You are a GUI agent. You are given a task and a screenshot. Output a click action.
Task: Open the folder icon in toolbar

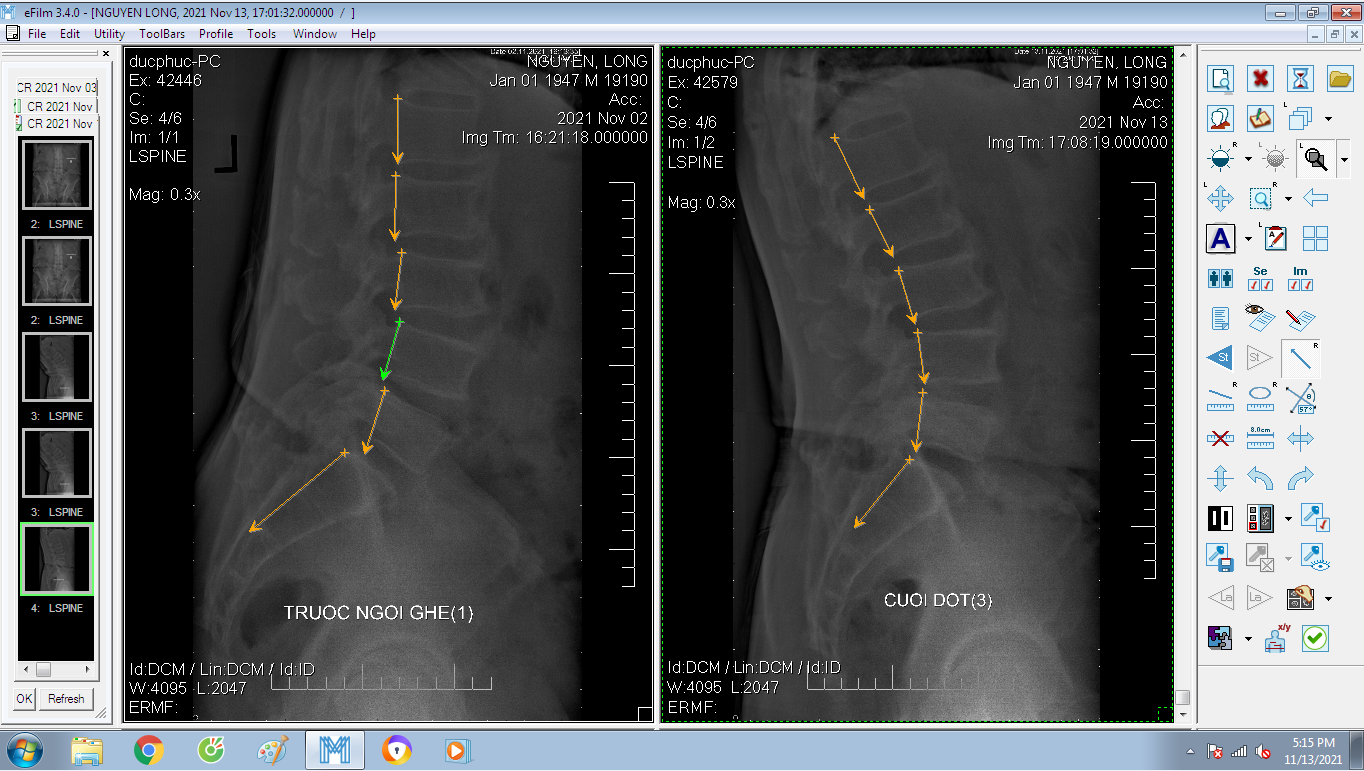[1340, 78]
